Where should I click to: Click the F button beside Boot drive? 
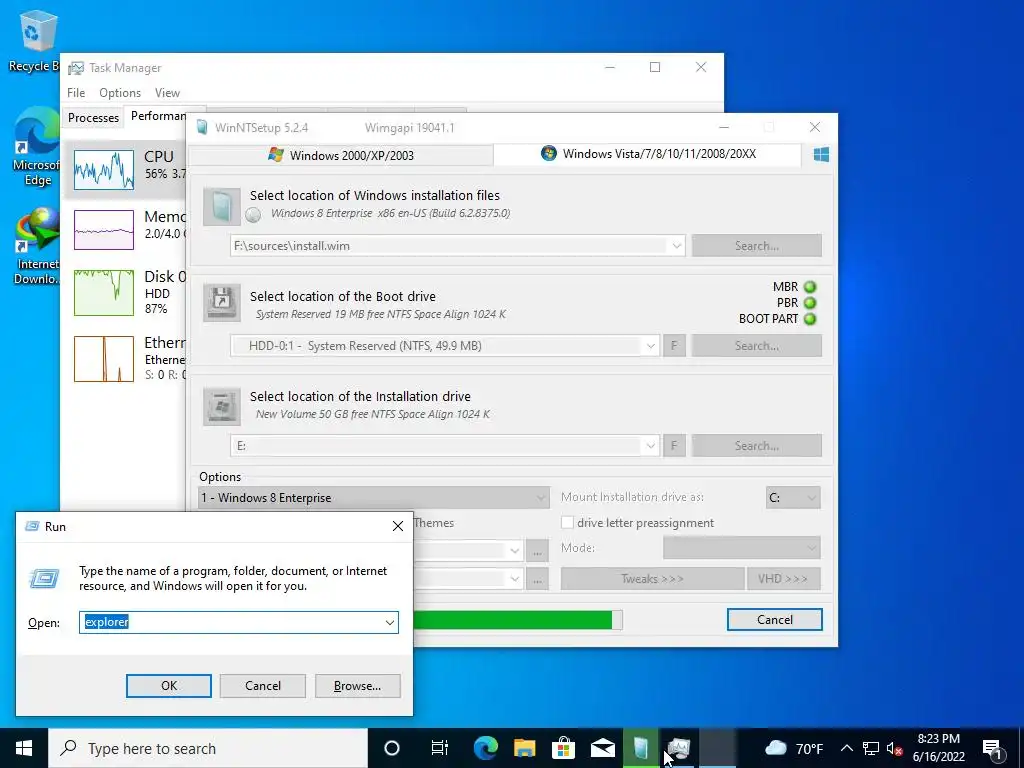pyautogui.click(x=674, y=346)
